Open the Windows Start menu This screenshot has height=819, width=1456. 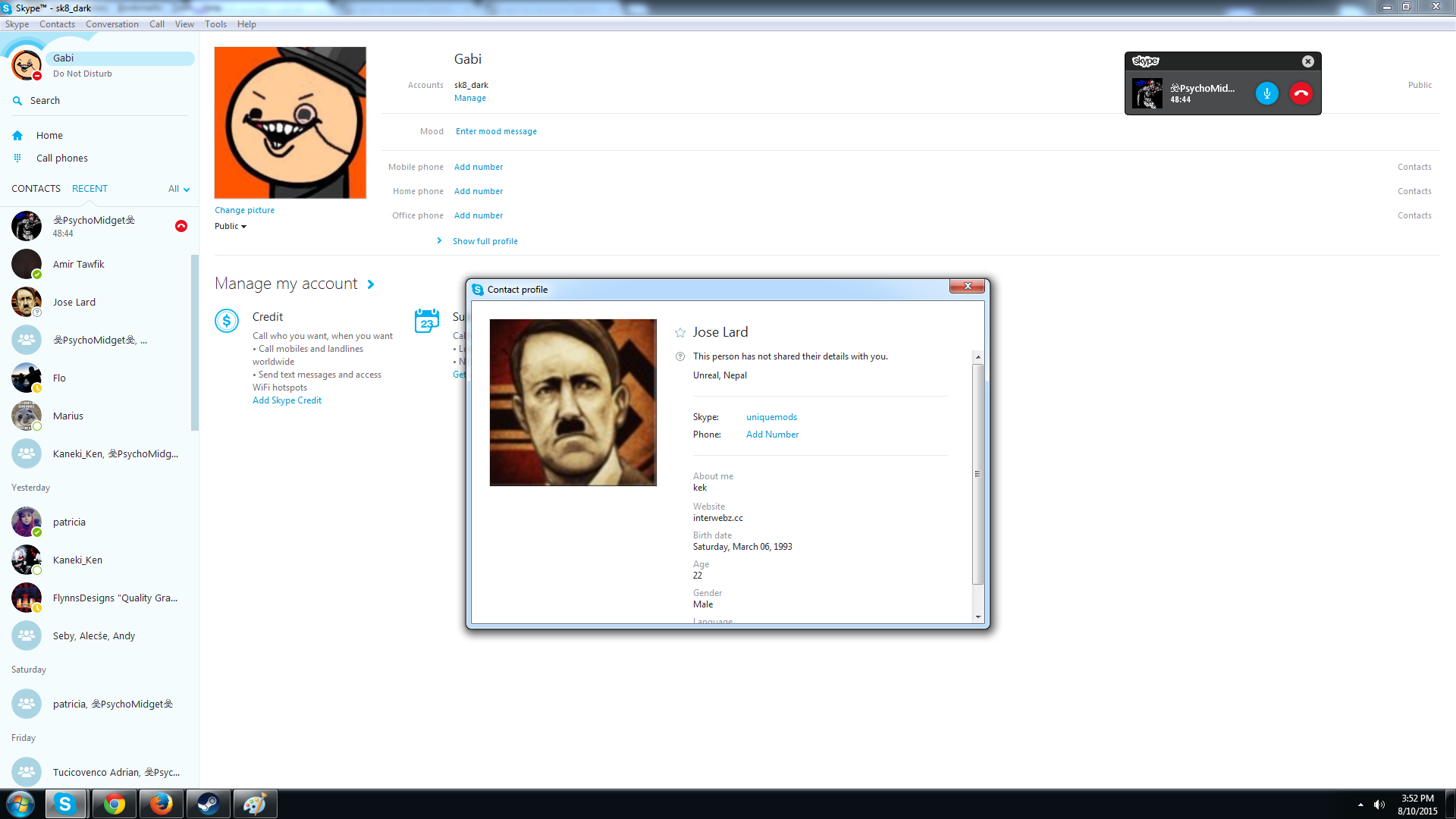click(20, 804)
